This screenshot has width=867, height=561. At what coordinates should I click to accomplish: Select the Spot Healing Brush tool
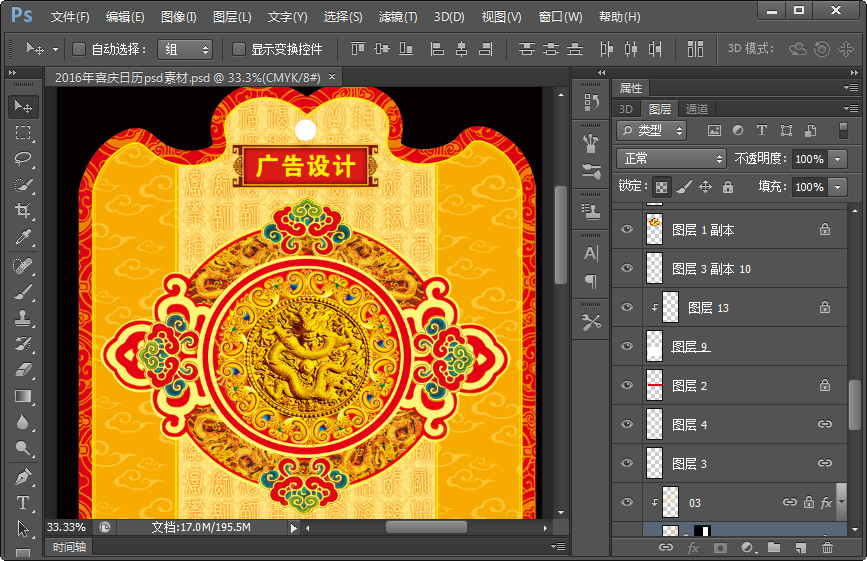point(23,266)
